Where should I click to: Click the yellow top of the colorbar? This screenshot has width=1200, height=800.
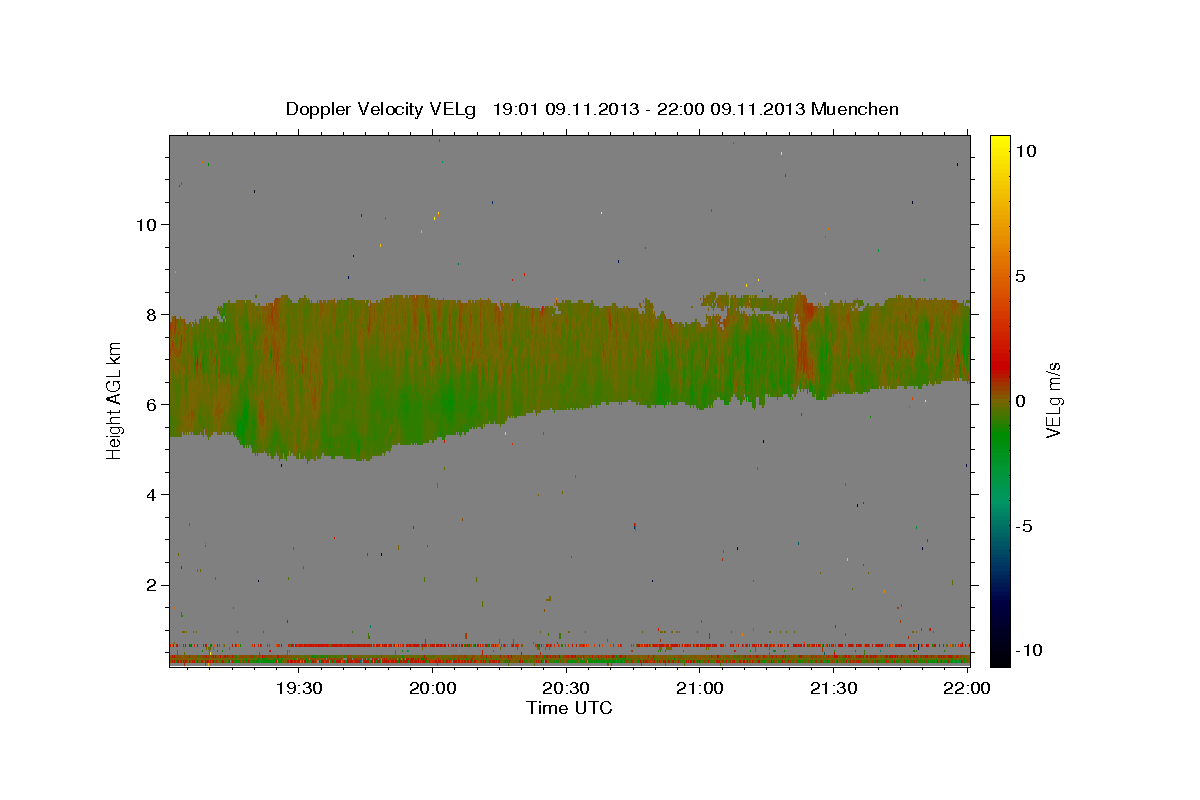(1000, 145)
